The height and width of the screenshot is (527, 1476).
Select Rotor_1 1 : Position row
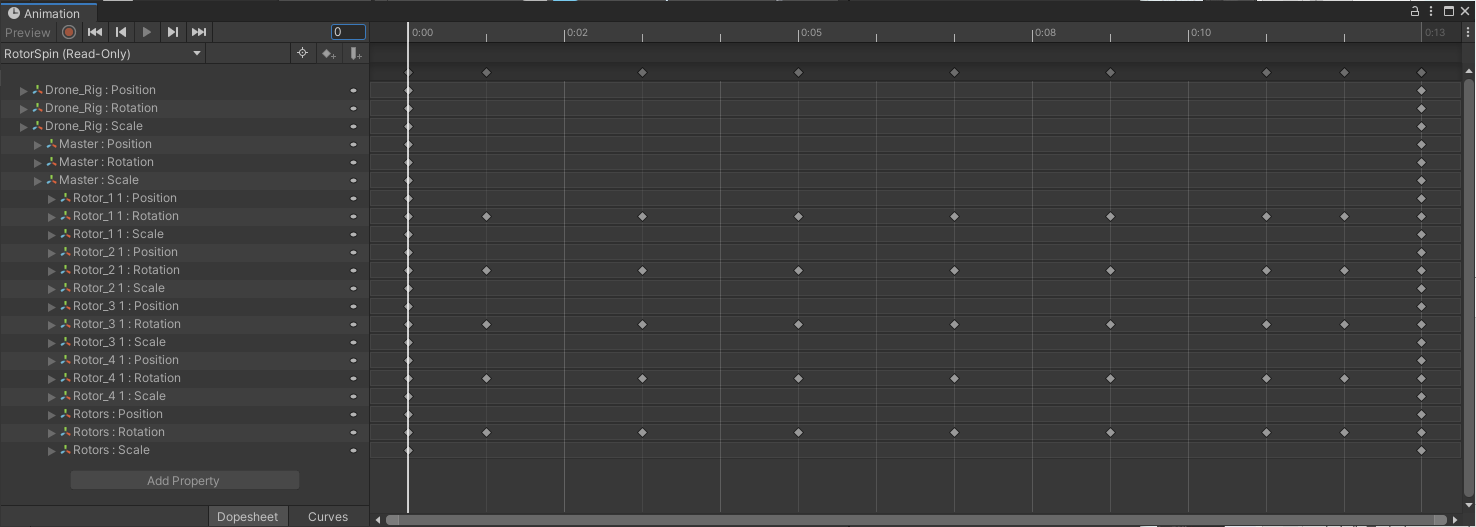click(184, 198)
